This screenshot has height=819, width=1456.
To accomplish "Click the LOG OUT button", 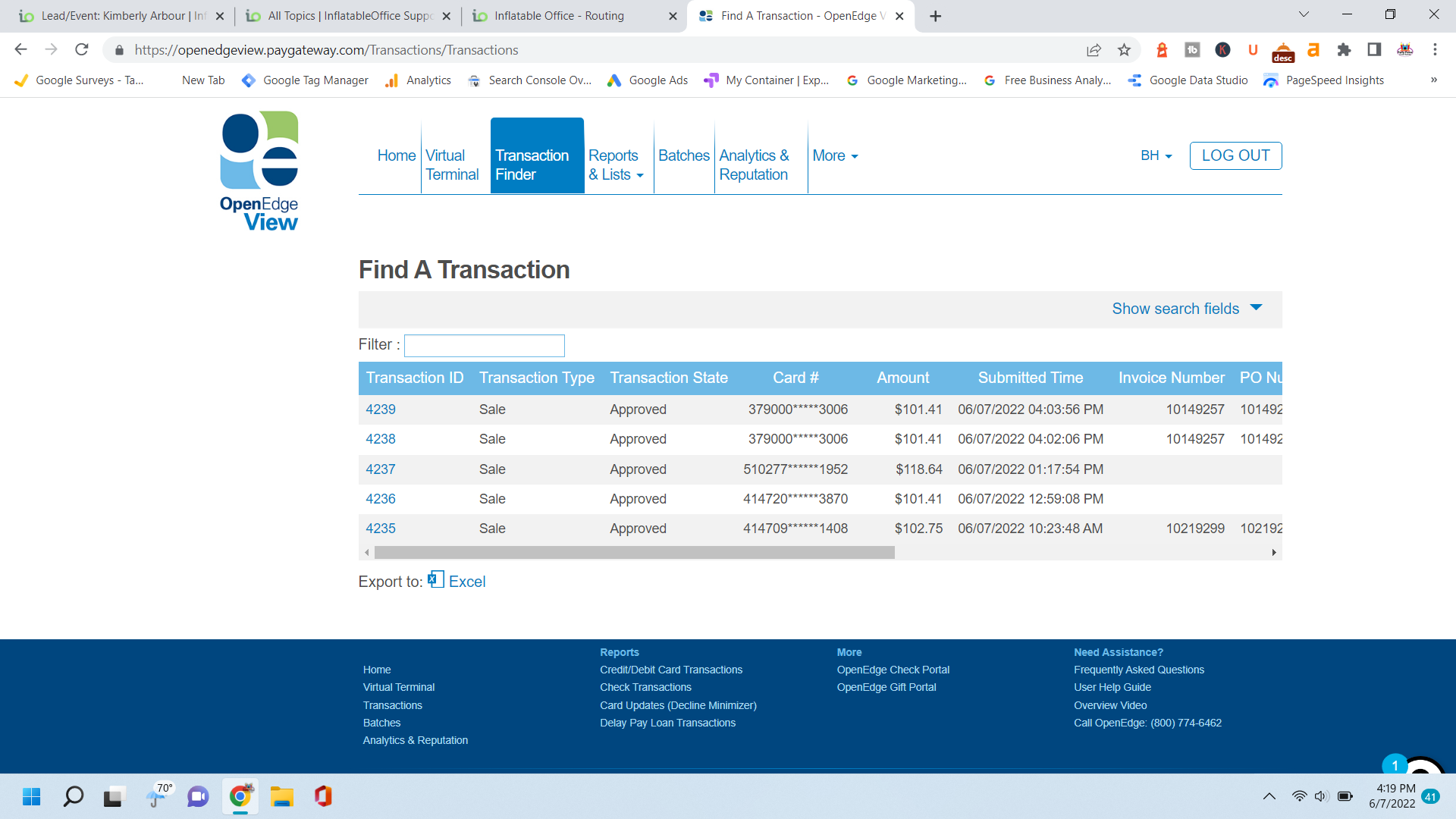I will coord(1235,155).
